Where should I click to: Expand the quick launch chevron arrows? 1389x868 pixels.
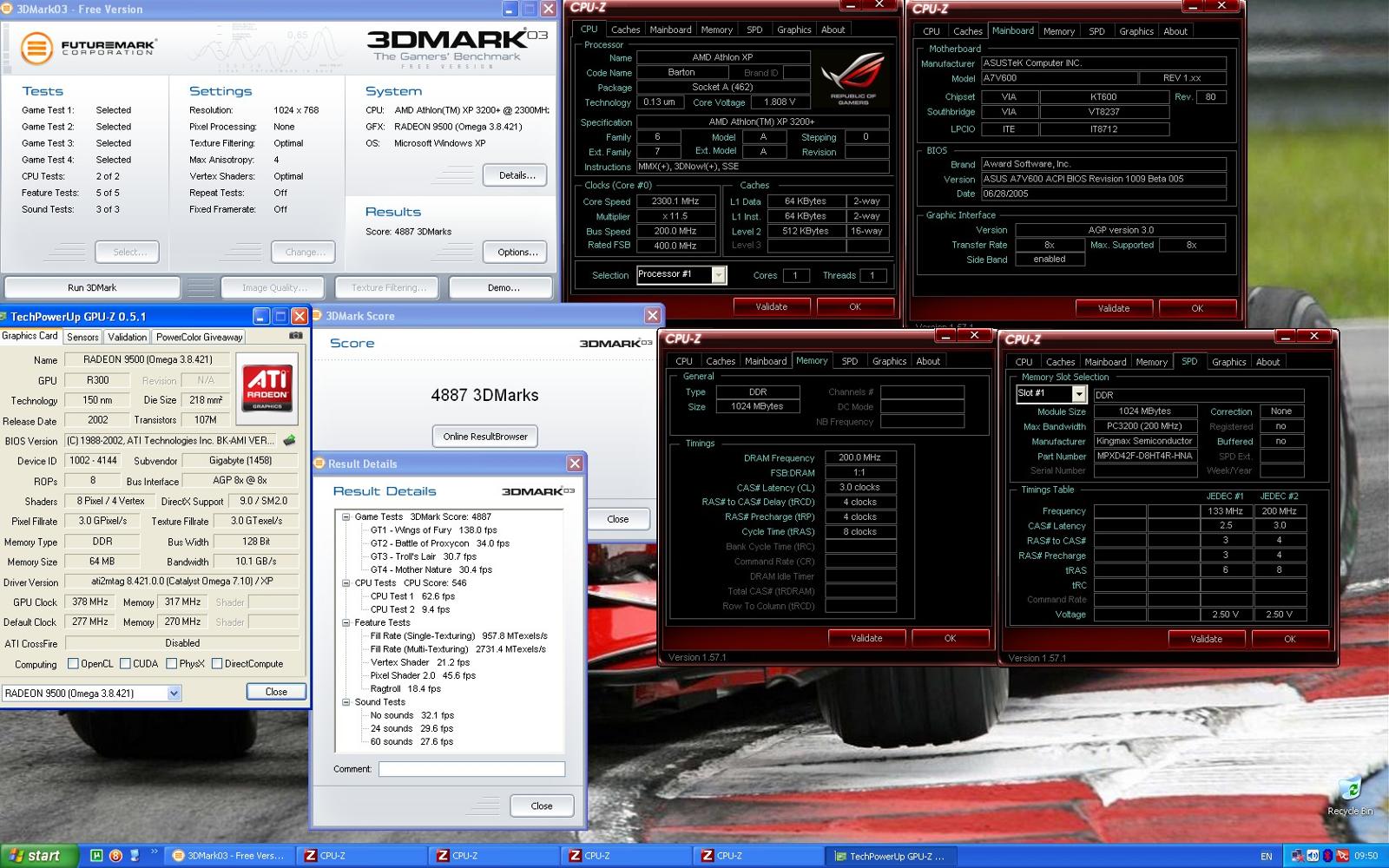[x=155, y=852]
